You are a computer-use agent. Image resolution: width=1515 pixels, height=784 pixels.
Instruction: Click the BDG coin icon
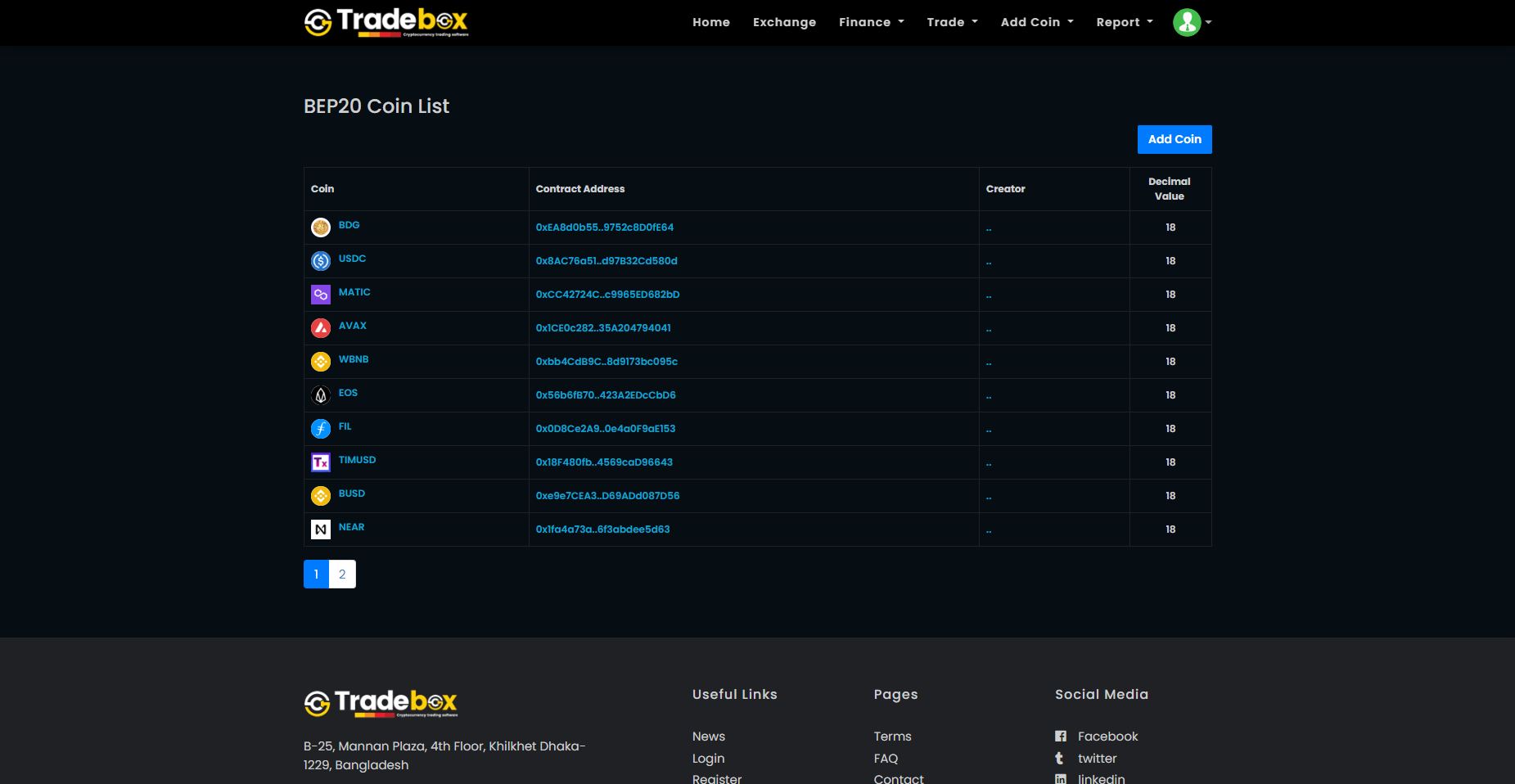(x=321, y=228)
